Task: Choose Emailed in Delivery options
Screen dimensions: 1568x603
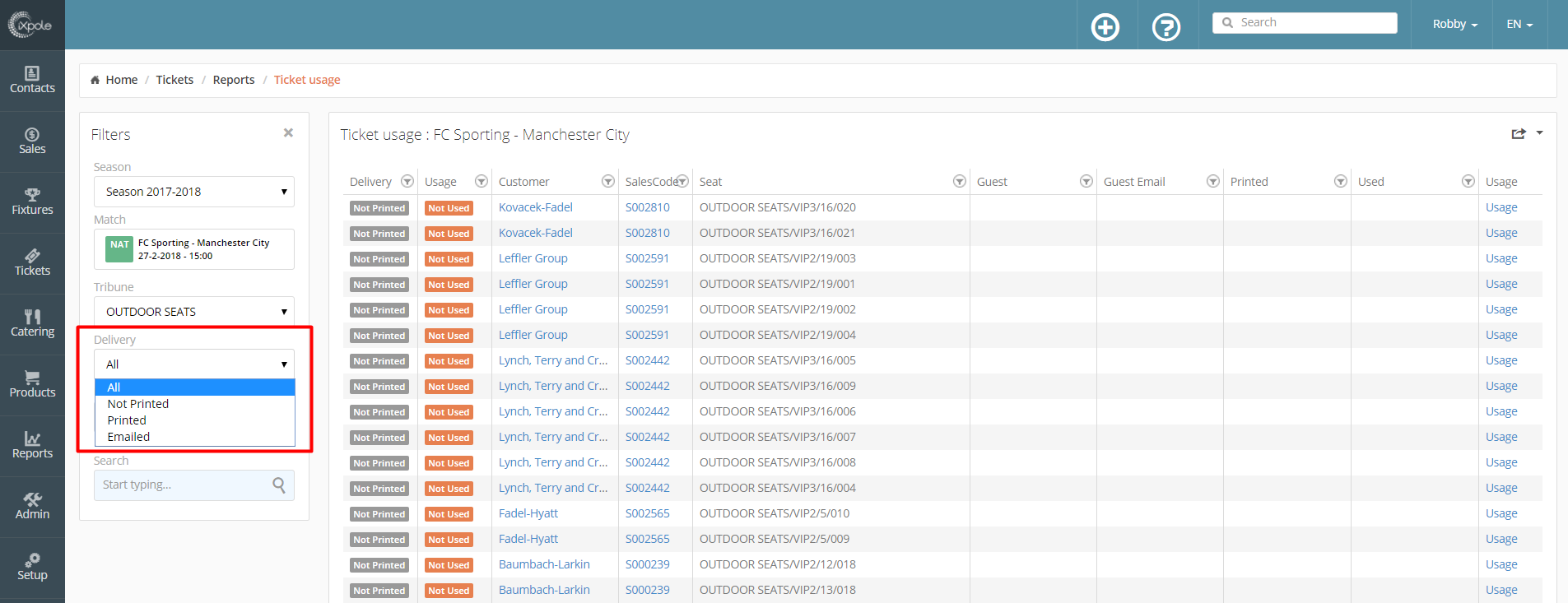Action: coord(195,437)
